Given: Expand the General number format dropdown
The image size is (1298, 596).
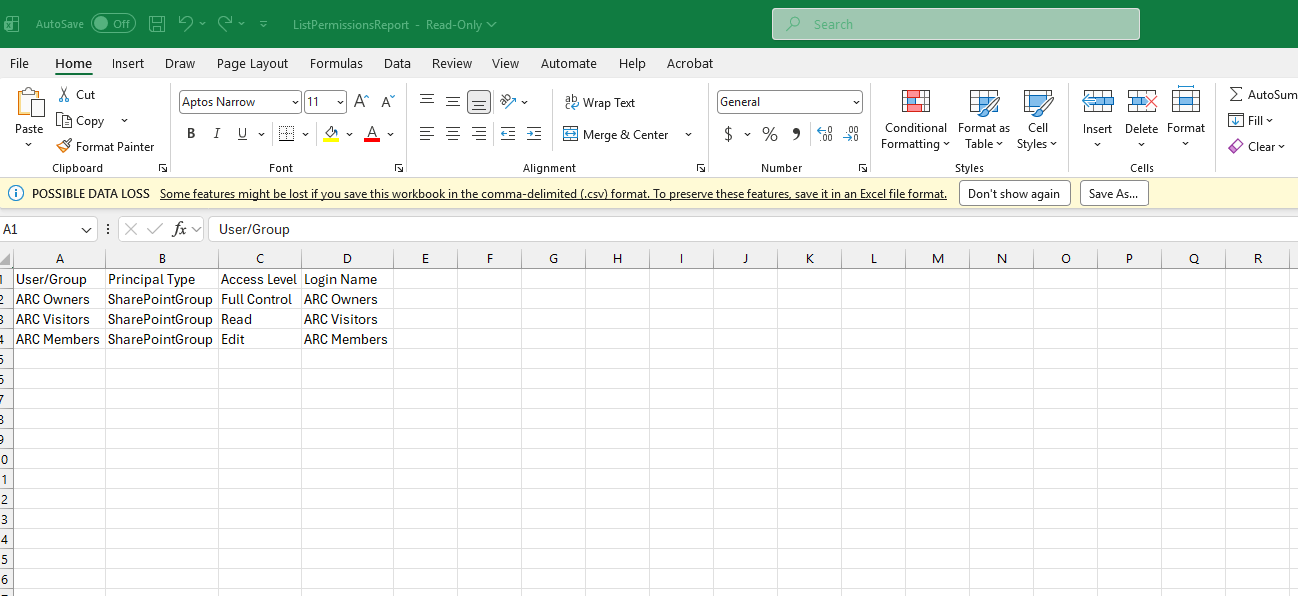Looking at the screenshot, I should click(x=856, y=102).
